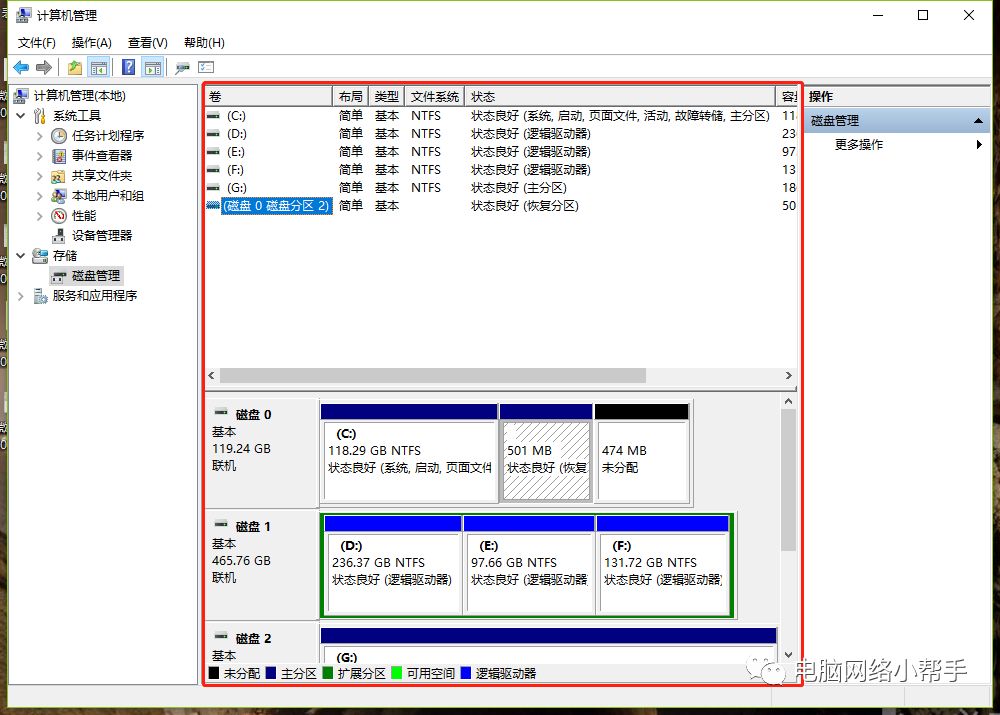Open 设备管理器 in the tree

101,236
